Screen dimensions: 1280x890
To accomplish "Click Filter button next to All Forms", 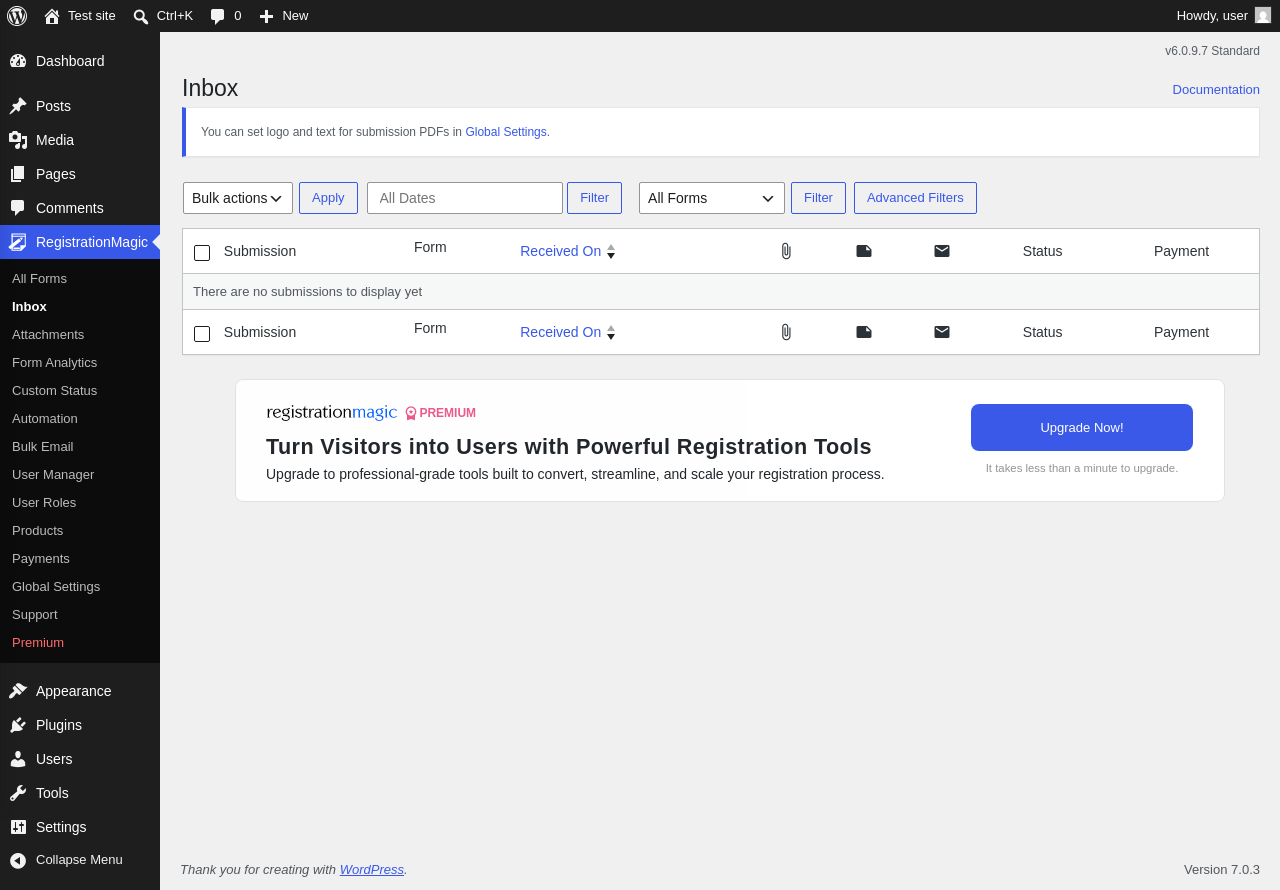I will pyautogui.click(x=818, y=198).
